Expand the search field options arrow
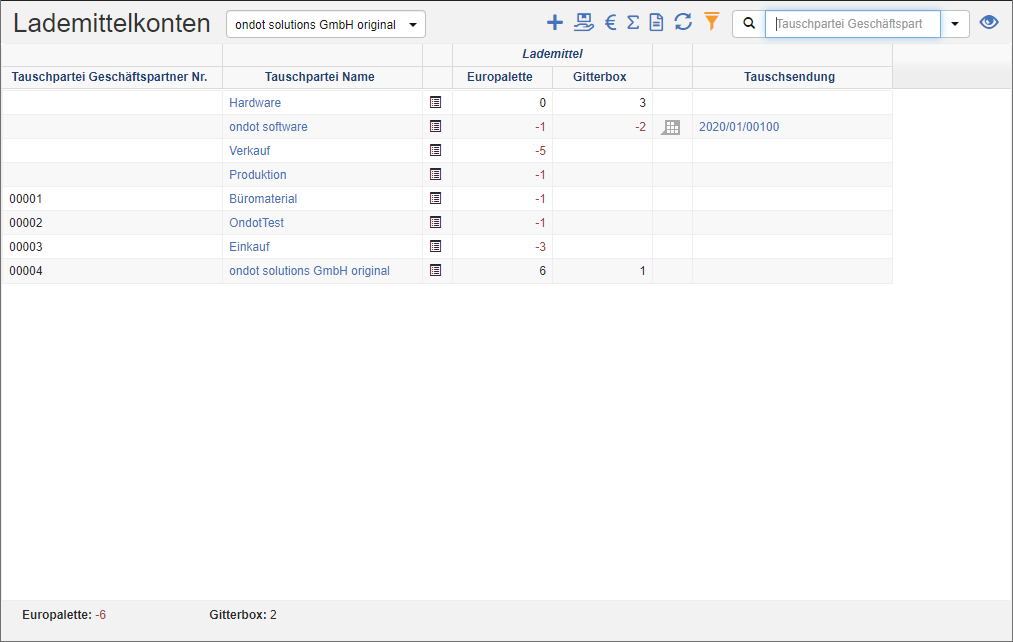The width and height of the screenshot is (1013, 642). (954, 25)
